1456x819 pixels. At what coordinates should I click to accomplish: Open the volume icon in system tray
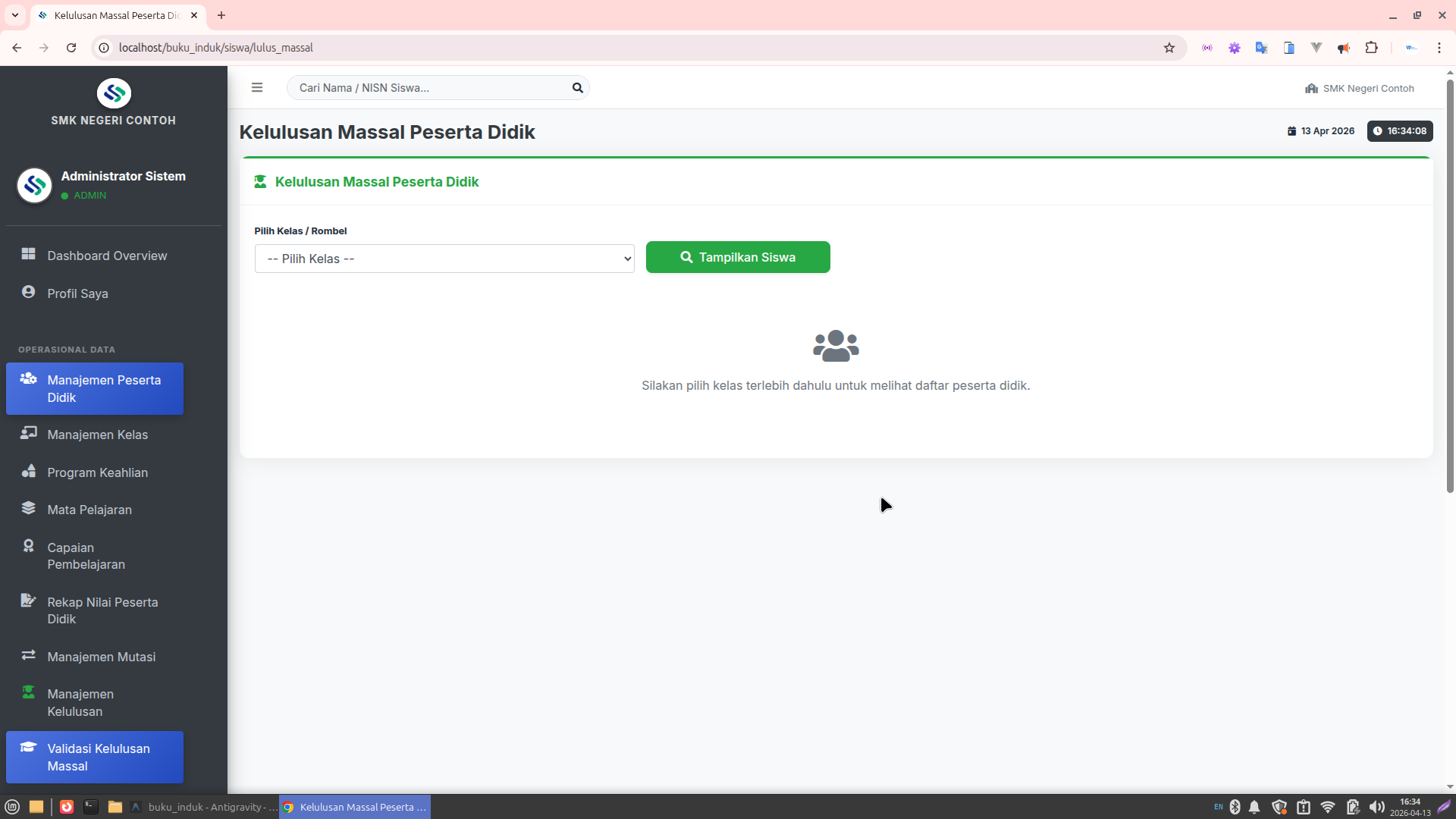tap(1376, 807)
